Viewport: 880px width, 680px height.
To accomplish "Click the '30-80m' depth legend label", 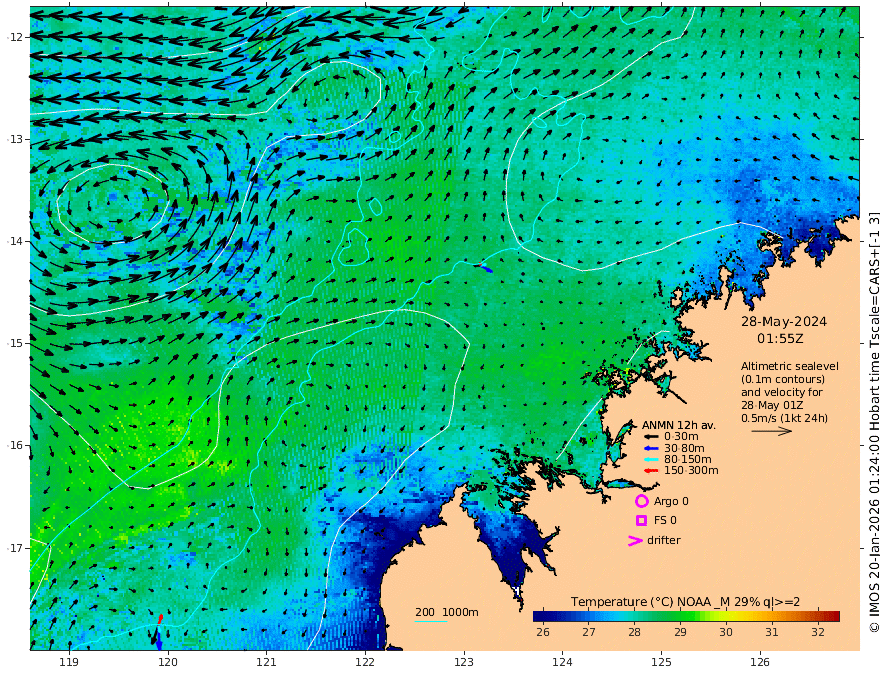I will click(x=684, y=448).
